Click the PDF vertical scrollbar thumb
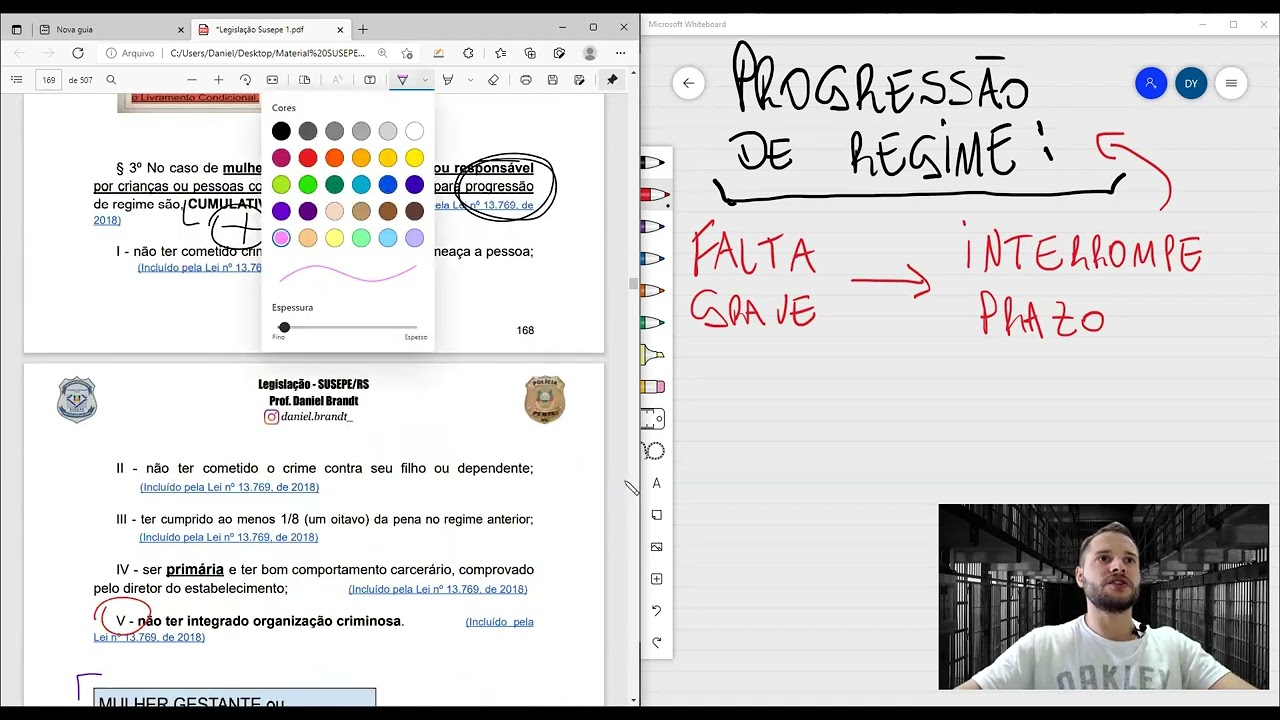The width and height of the screenshot is (1280, 720). 632,284
